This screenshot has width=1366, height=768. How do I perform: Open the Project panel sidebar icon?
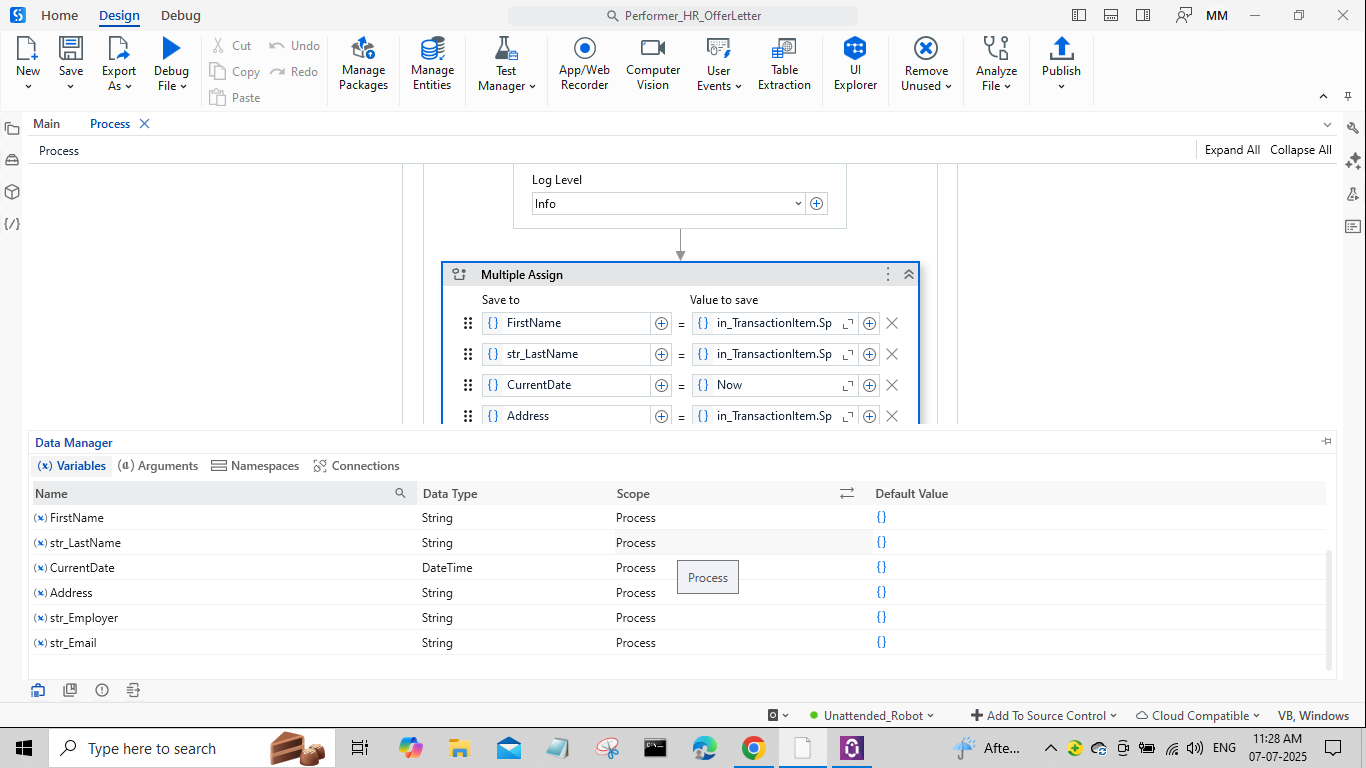click(12, 128)
